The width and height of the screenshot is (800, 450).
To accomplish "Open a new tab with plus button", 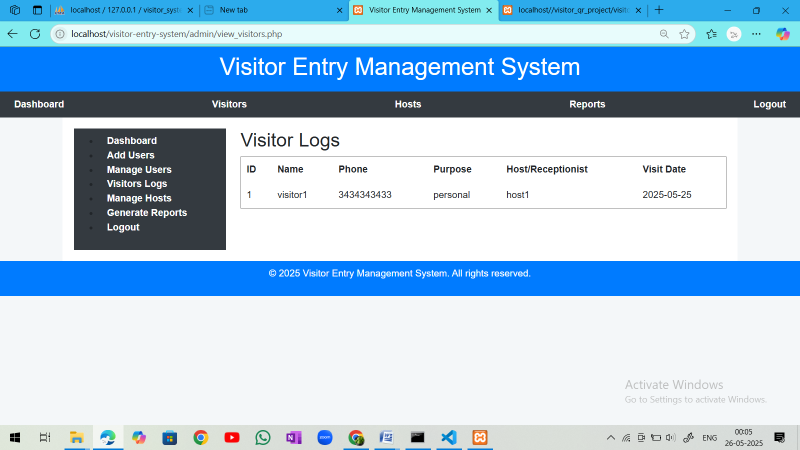I will pyautogui.click(x=659, y=10).
